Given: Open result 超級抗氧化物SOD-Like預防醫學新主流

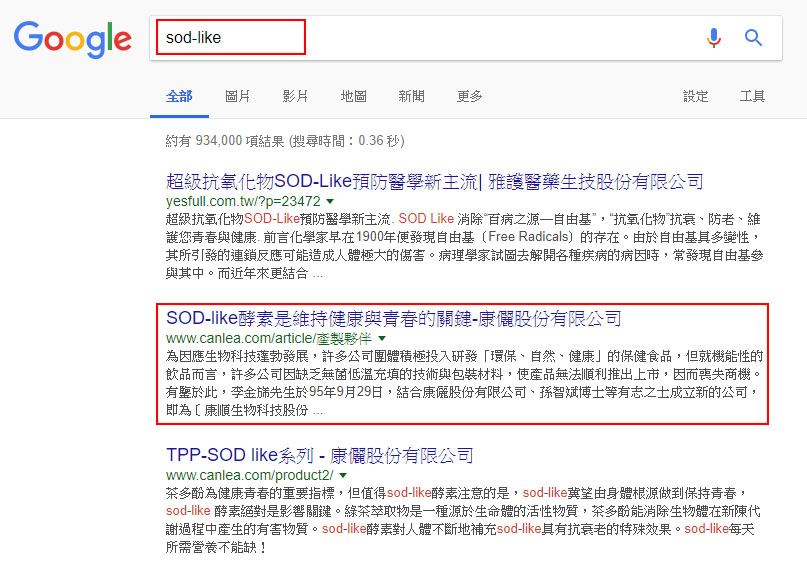Looking at the screenshot, I should [x=434, y=182].
